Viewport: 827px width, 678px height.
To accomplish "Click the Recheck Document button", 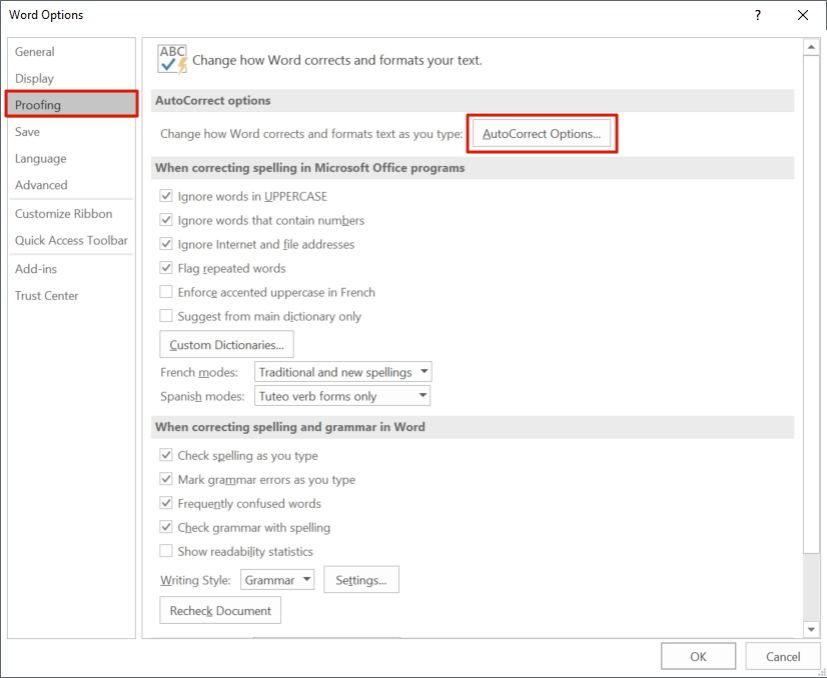I will pos(220,610).
